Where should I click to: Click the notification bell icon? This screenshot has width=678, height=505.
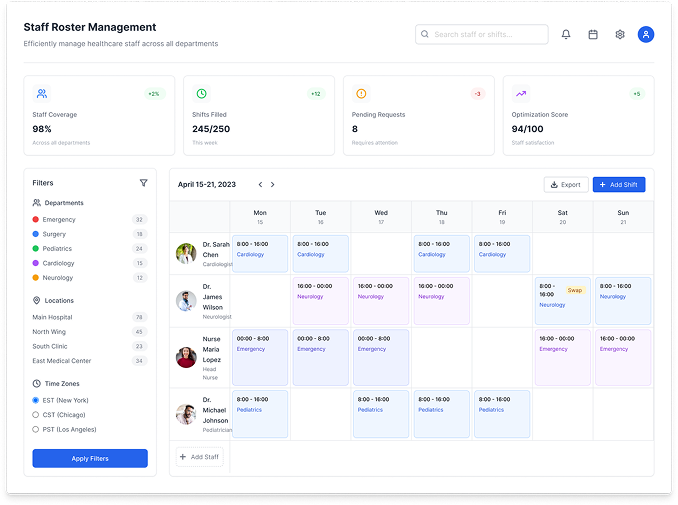566,34
